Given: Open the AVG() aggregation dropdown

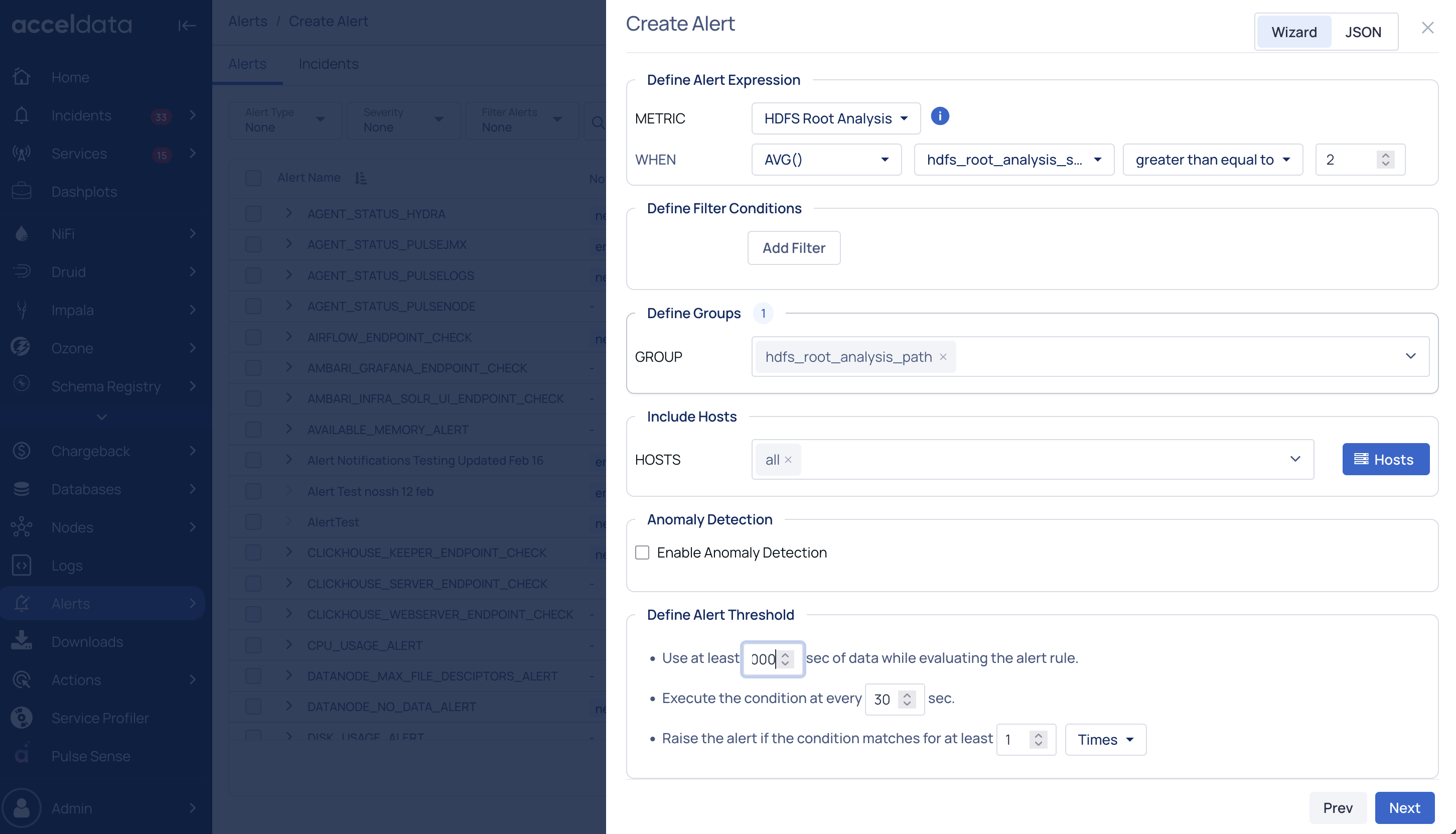Looking at the screenshot, I should point(826,160).
